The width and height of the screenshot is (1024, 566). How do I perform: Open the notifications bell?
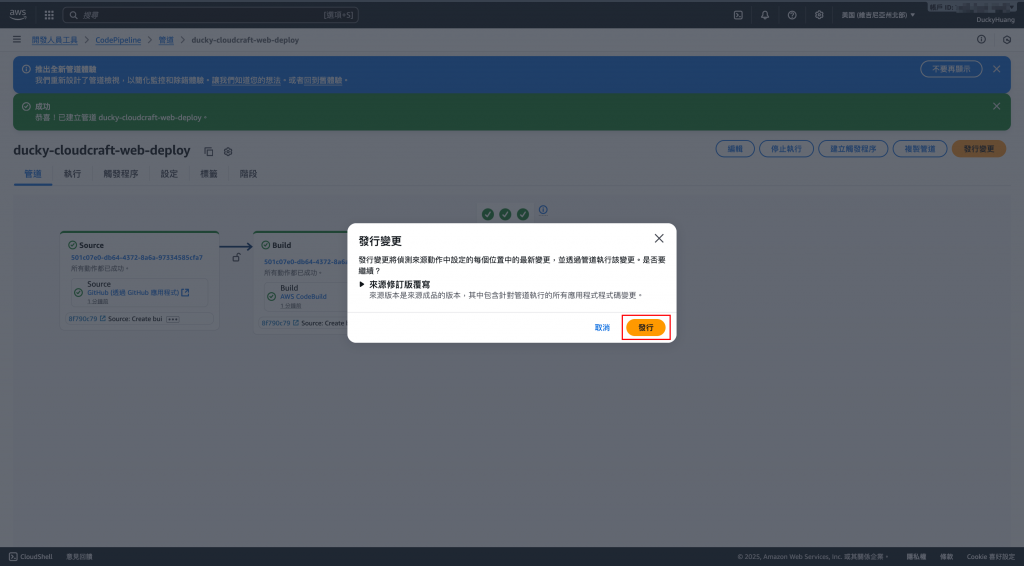[765, 15]
